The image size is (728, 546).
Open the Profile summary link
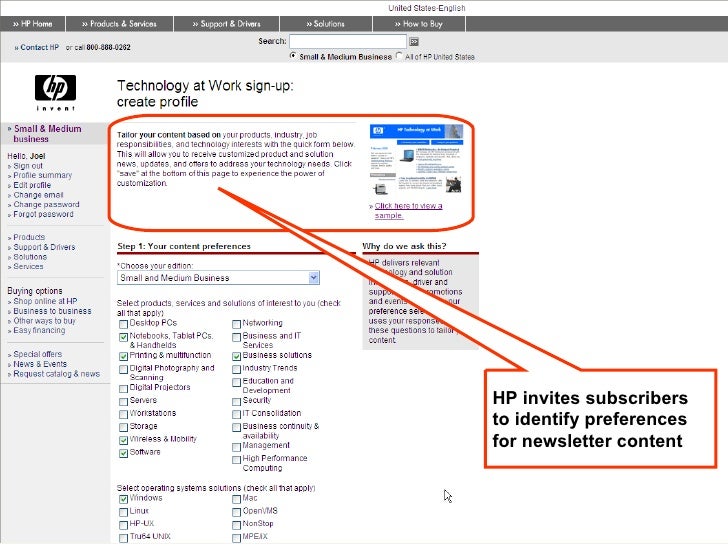tap(42, 176)
